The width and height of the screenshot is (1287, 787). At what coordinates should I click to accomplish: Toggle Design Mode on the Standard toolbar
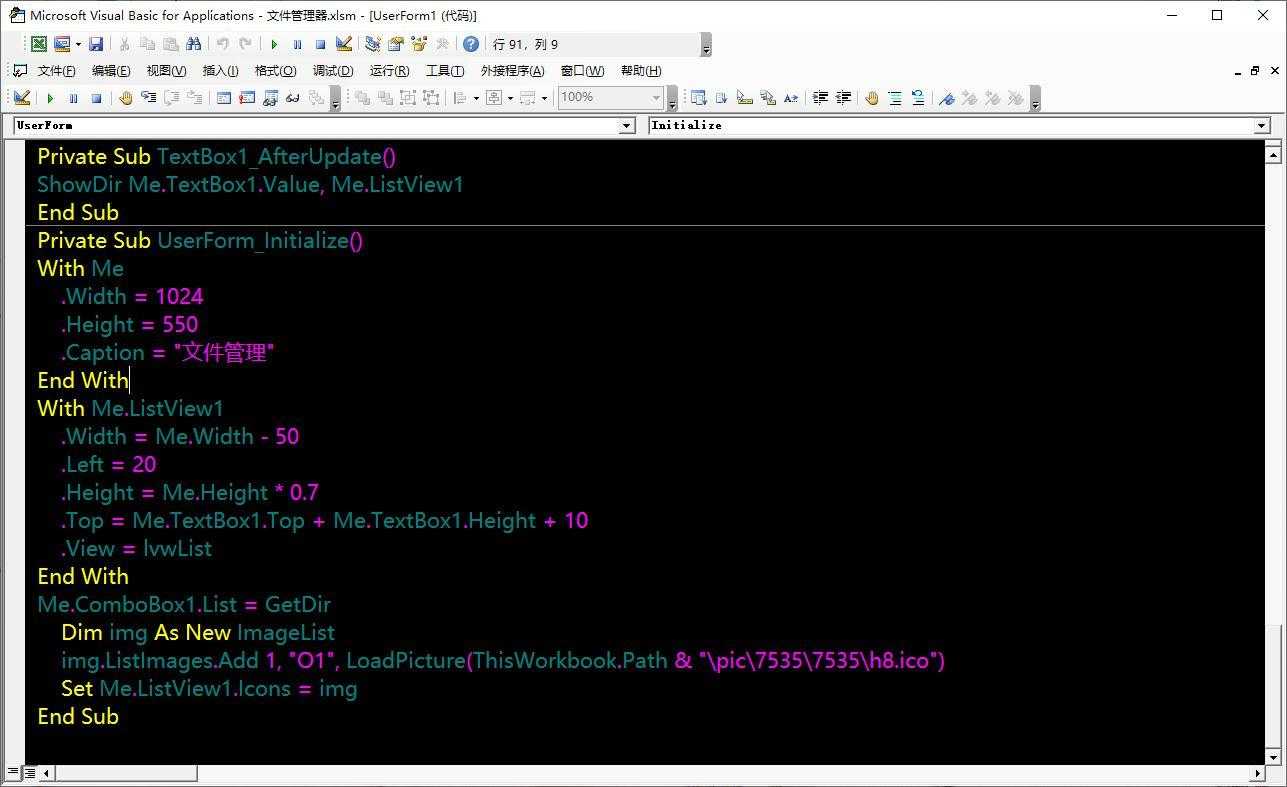[344, 44]
